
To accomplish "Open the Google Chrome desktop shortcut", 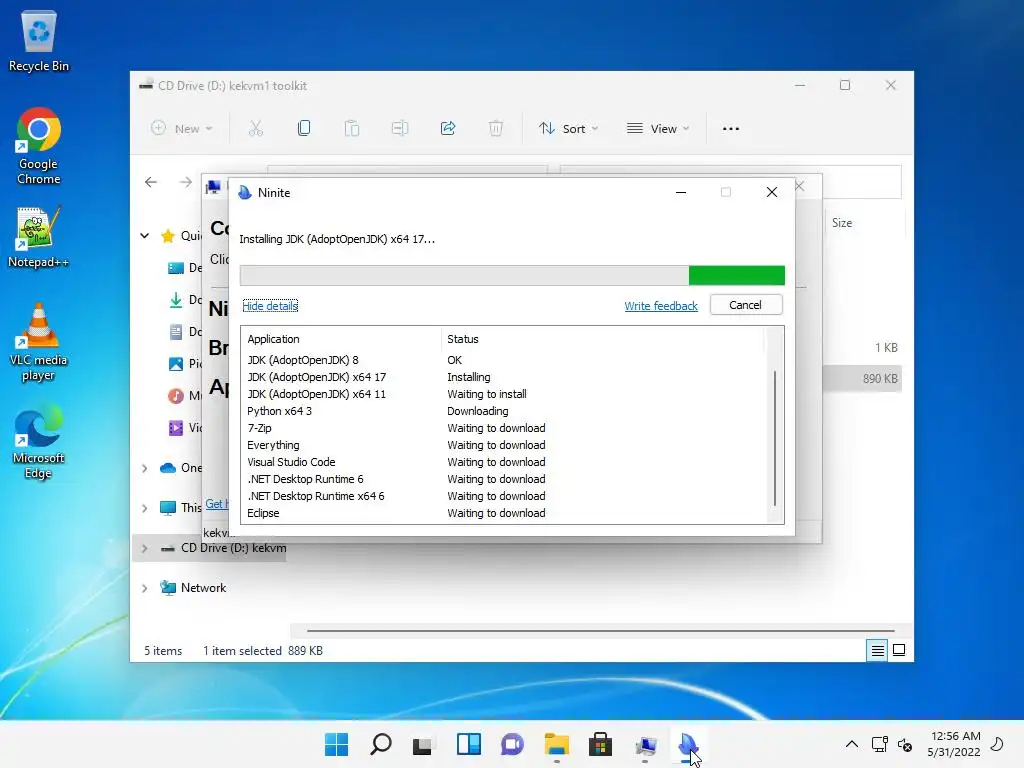I will tap(39, 146).
